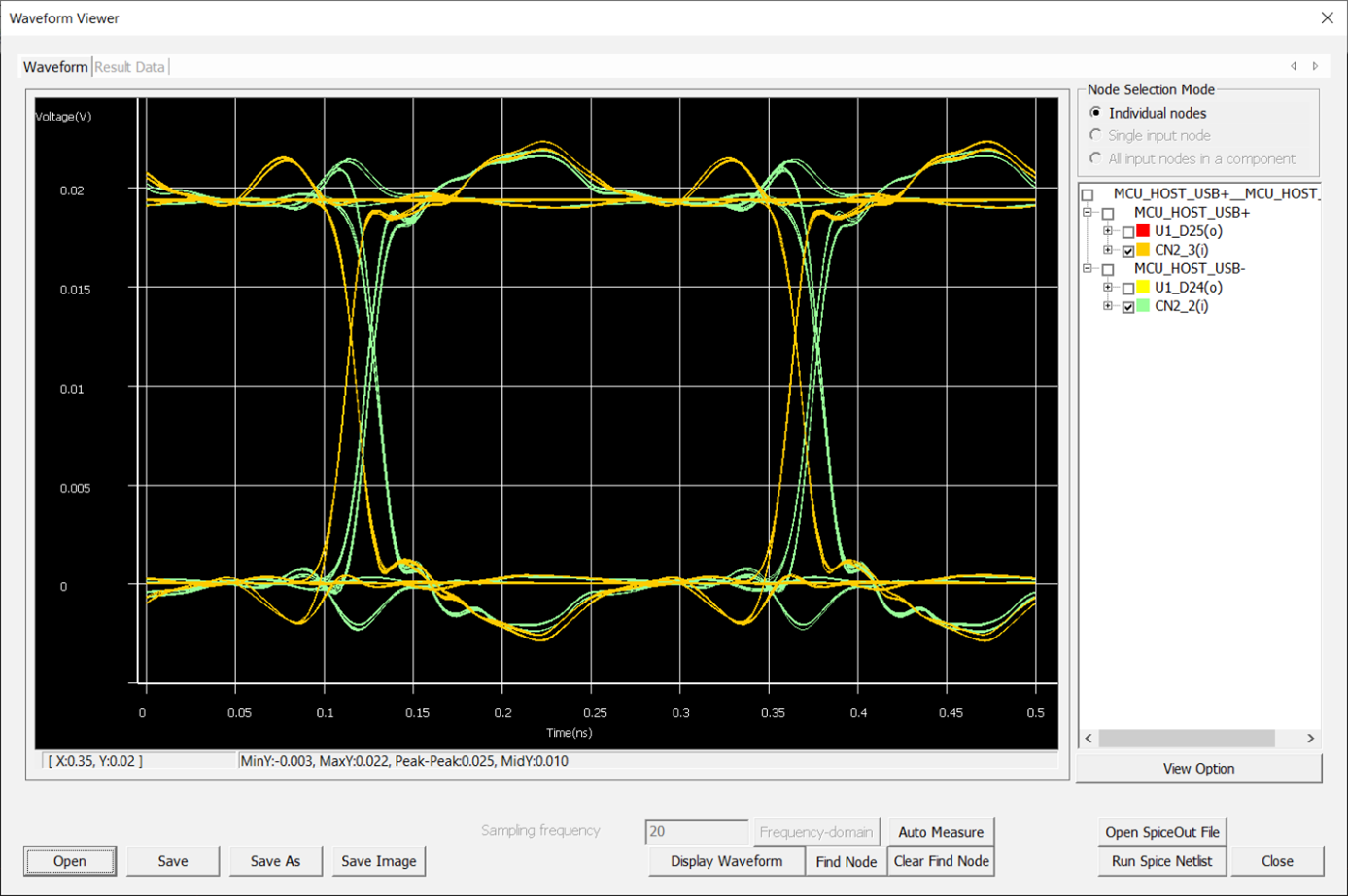
Task: Open the View Option settings
Action: tap(1198, 769)
